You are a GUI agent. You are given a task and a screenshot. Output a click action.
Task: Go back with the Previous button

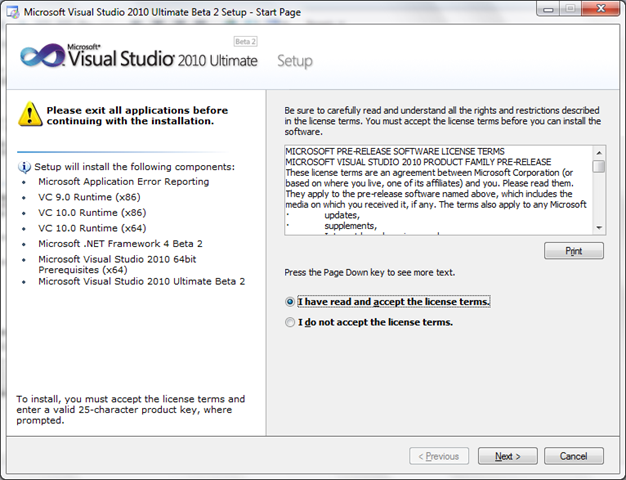point(439,456)
